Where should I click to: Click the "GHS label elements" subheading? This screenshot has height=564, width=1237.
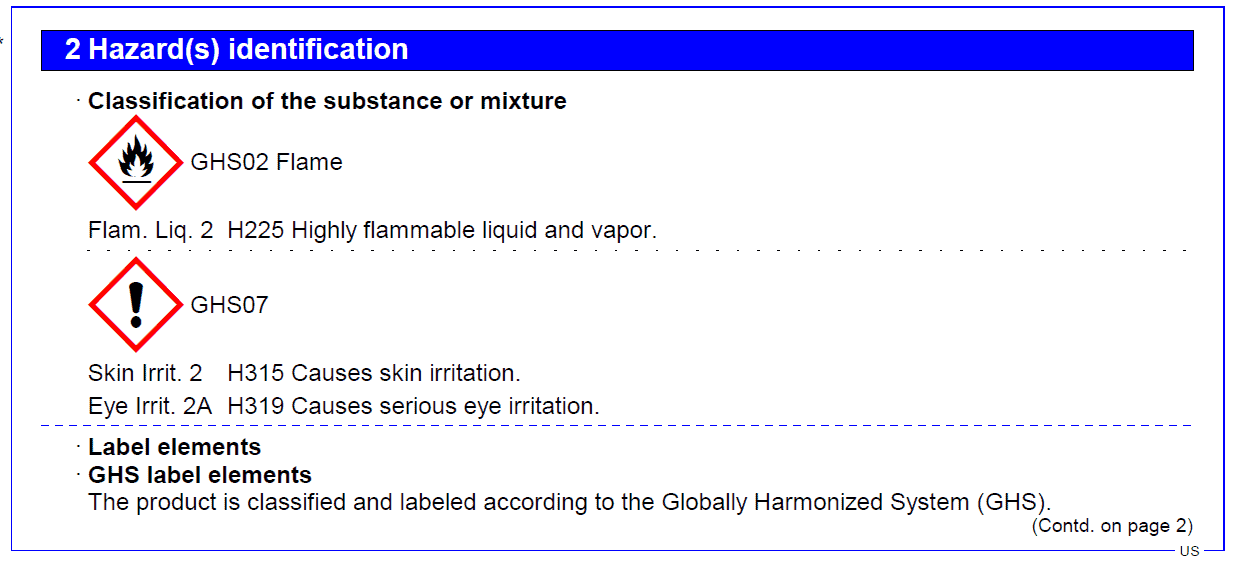[200, 475]
